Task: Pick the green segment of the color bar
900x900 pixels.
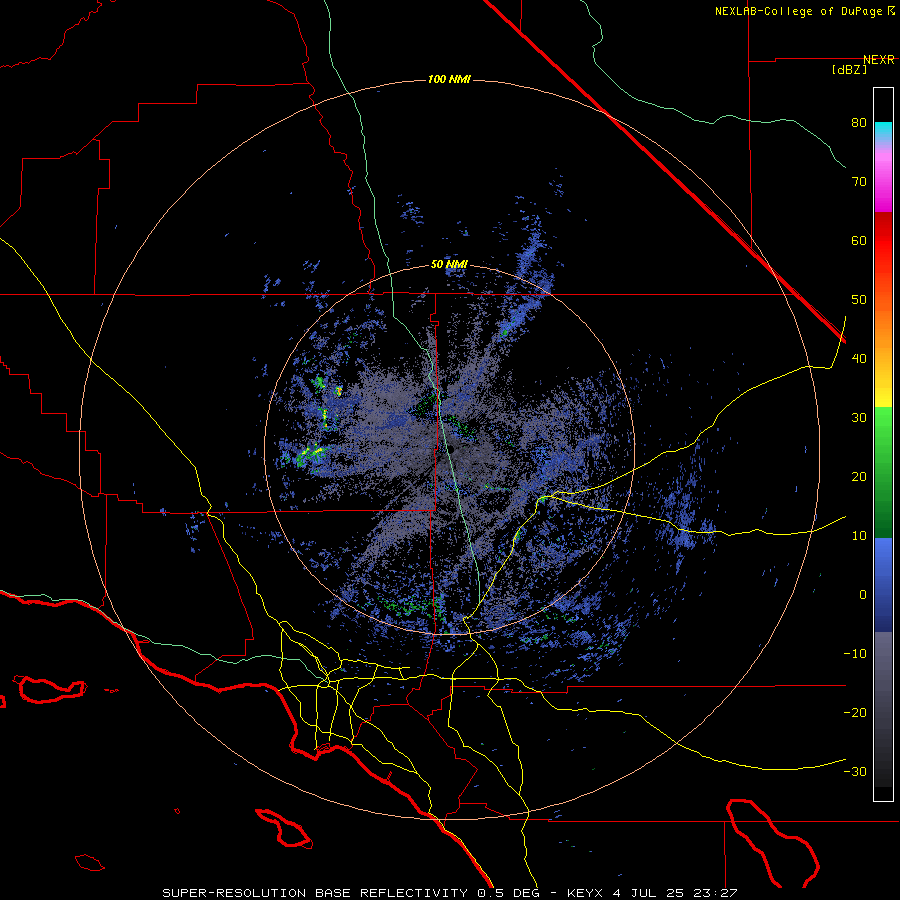Action: (883, 472)
